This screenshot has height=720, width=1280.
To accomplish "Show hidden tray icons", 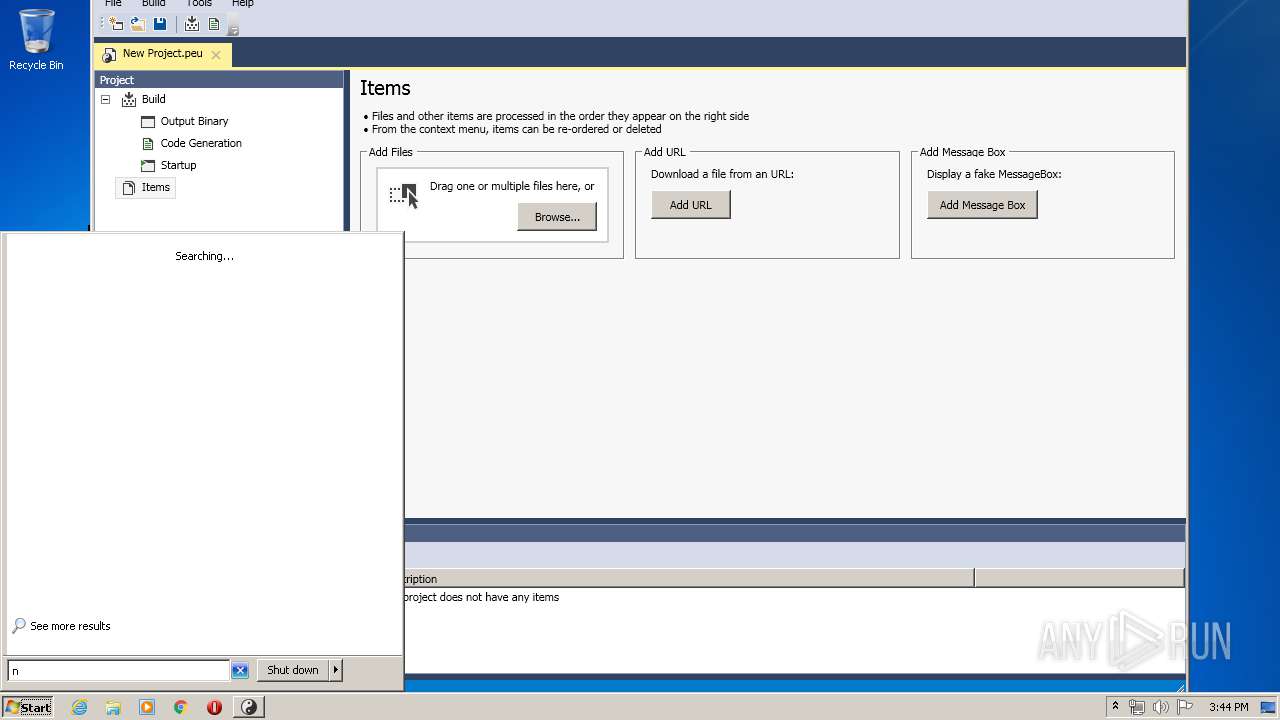I will (x=1115, y=707).
